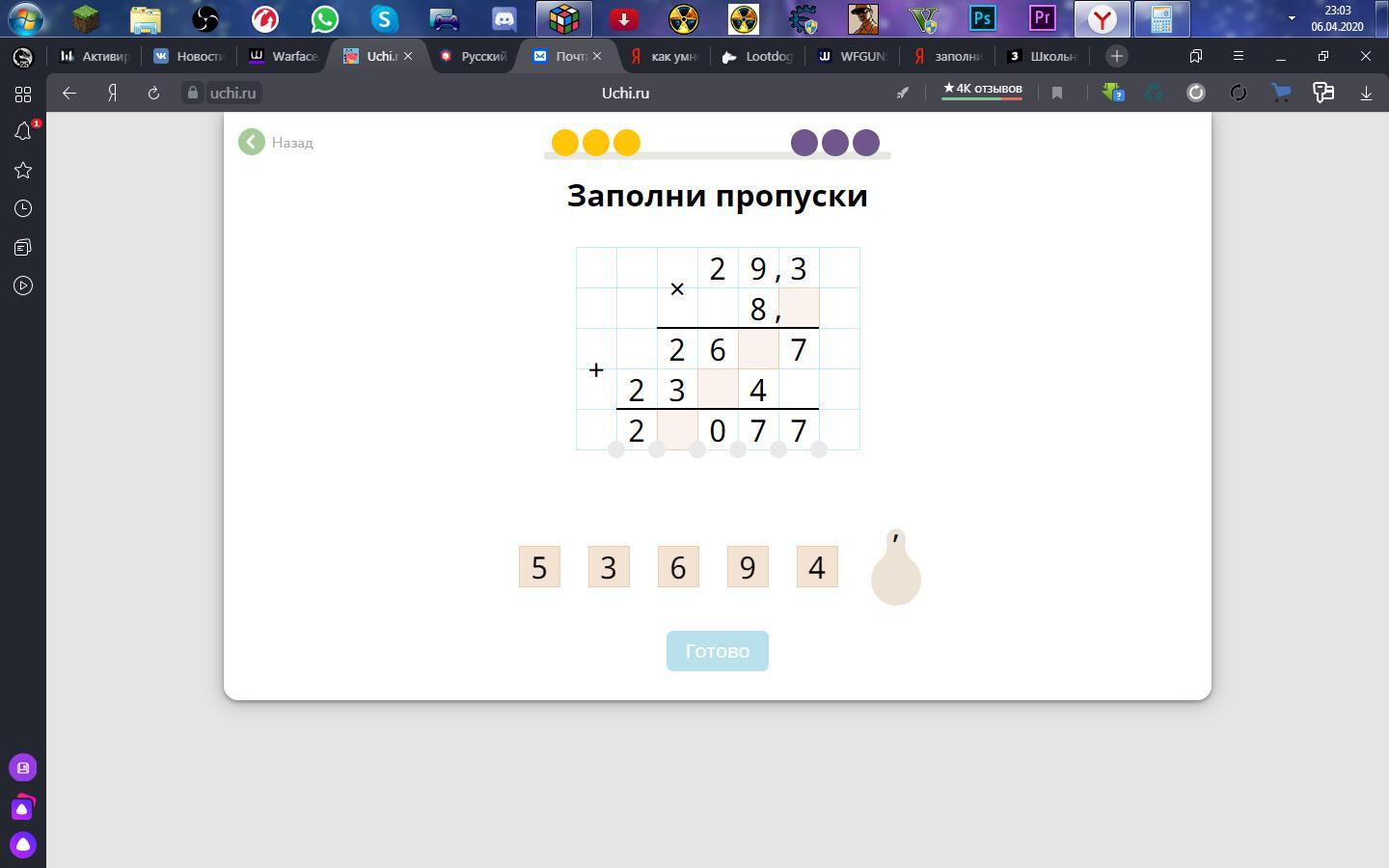The height and width of the screenshot is (868, 1389).
Task: Open Photoshop from the taskbar
Action: pos(983,18)
